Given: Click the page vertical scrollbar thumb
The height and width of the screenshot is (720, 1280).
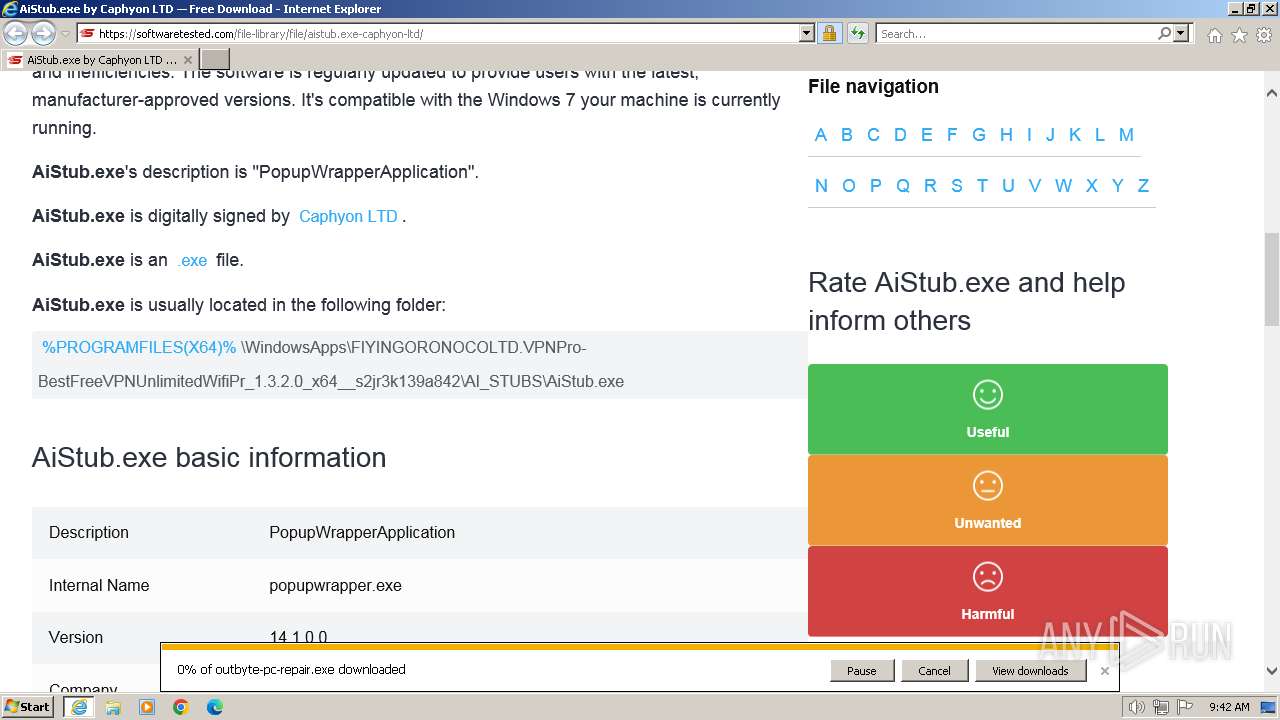Looking at the screenshot, I should (x=1271, y=279).
